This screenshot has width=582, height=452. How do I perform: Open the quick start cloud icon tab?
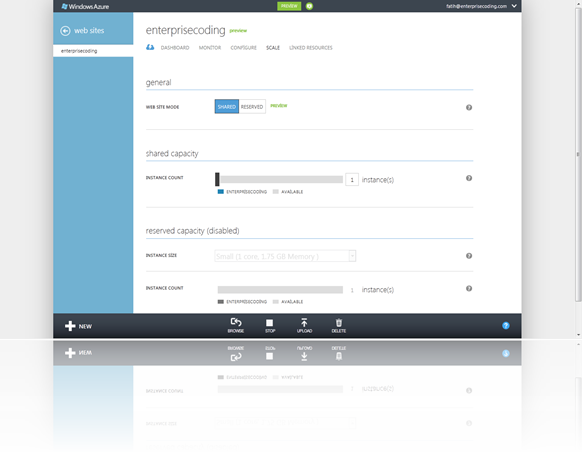(150, 47)
